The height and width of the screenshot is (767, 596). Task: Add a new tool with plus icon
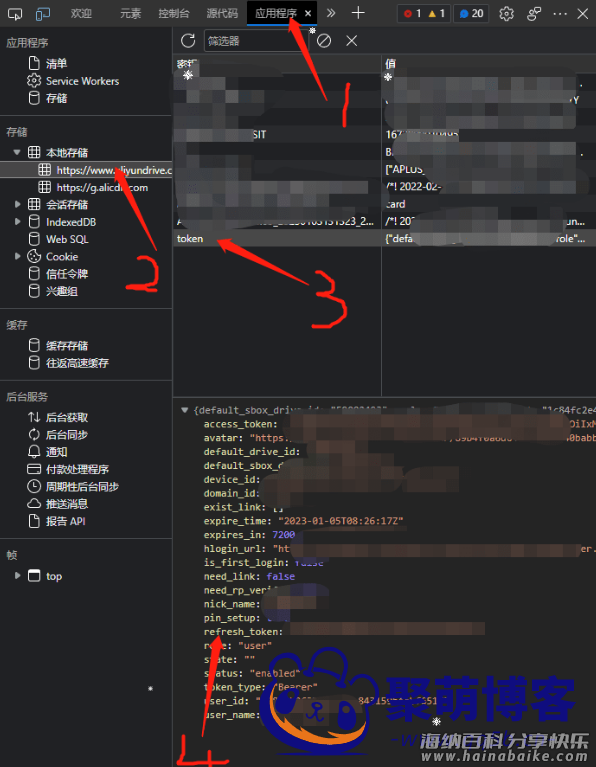click(358, 13)
